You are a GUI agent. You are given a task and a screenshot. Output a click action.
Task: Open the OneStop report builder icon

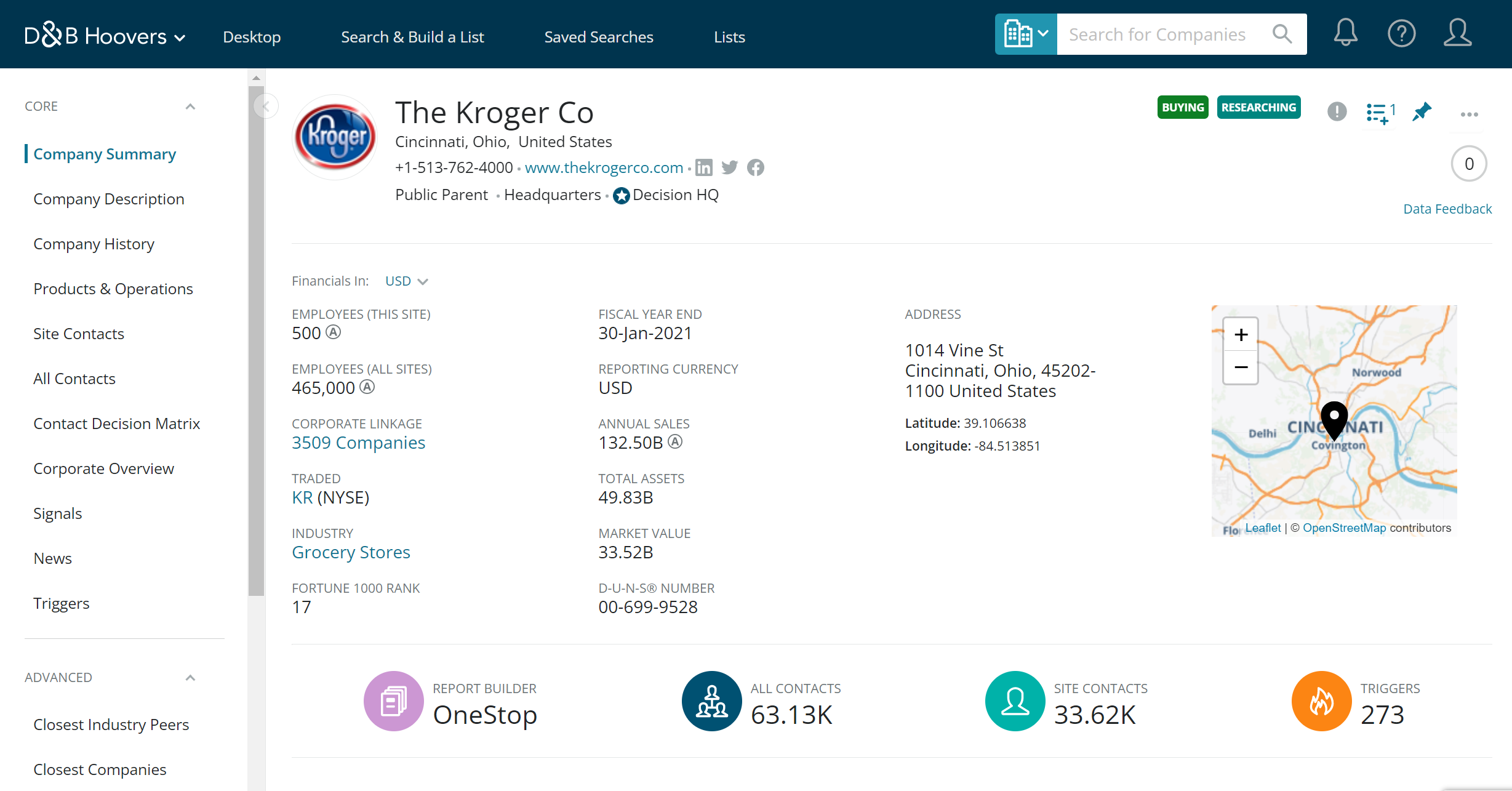tap(393, 701)
